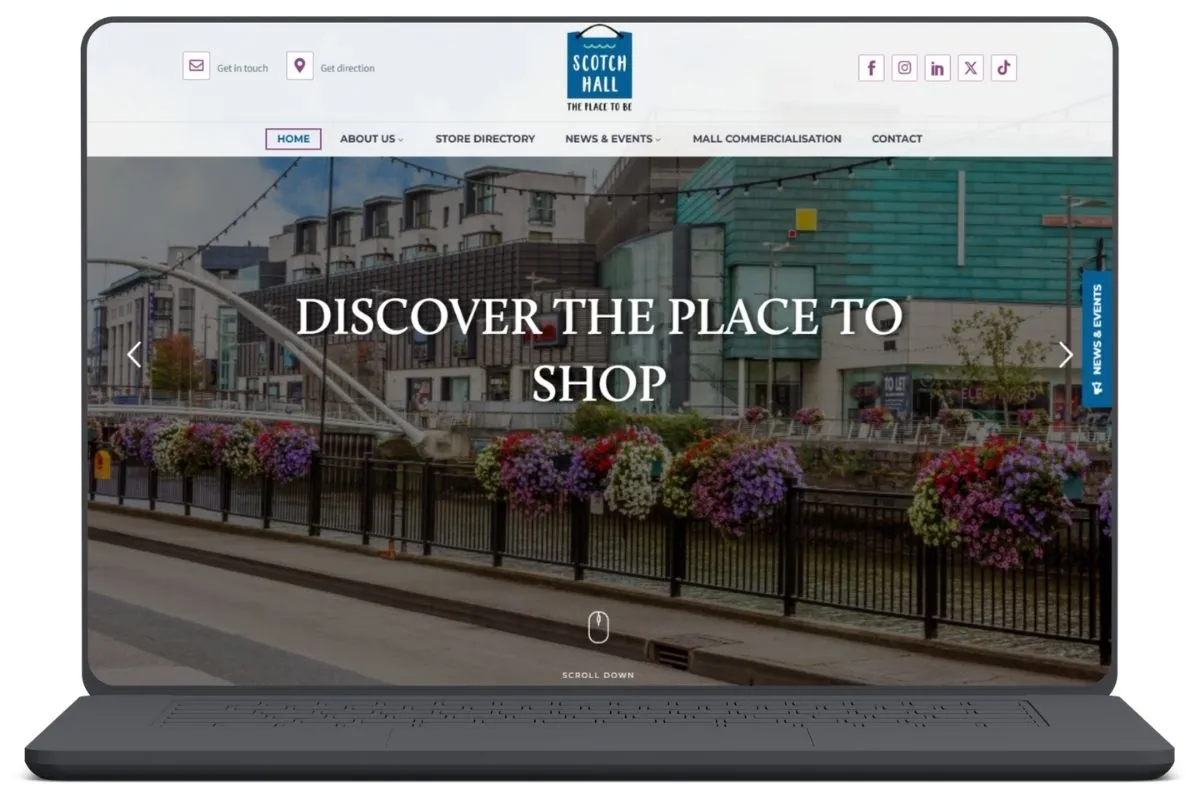This screenshot has height=800, width=1200.
Task: Open the TikTok social icon
Action: pyautogui.click(x=1003, y=68)
